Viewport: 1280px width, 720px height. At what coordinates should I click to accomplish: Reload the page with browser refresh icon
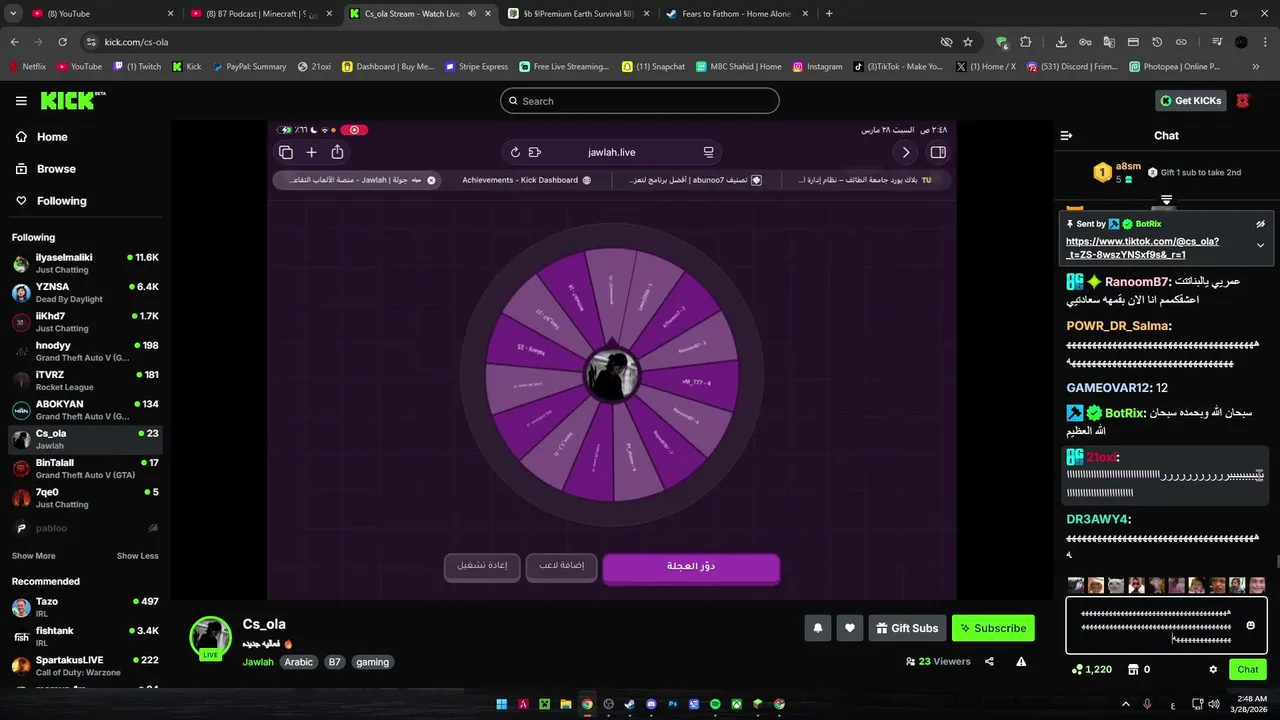pyautogui.click(x=62, y=42)
